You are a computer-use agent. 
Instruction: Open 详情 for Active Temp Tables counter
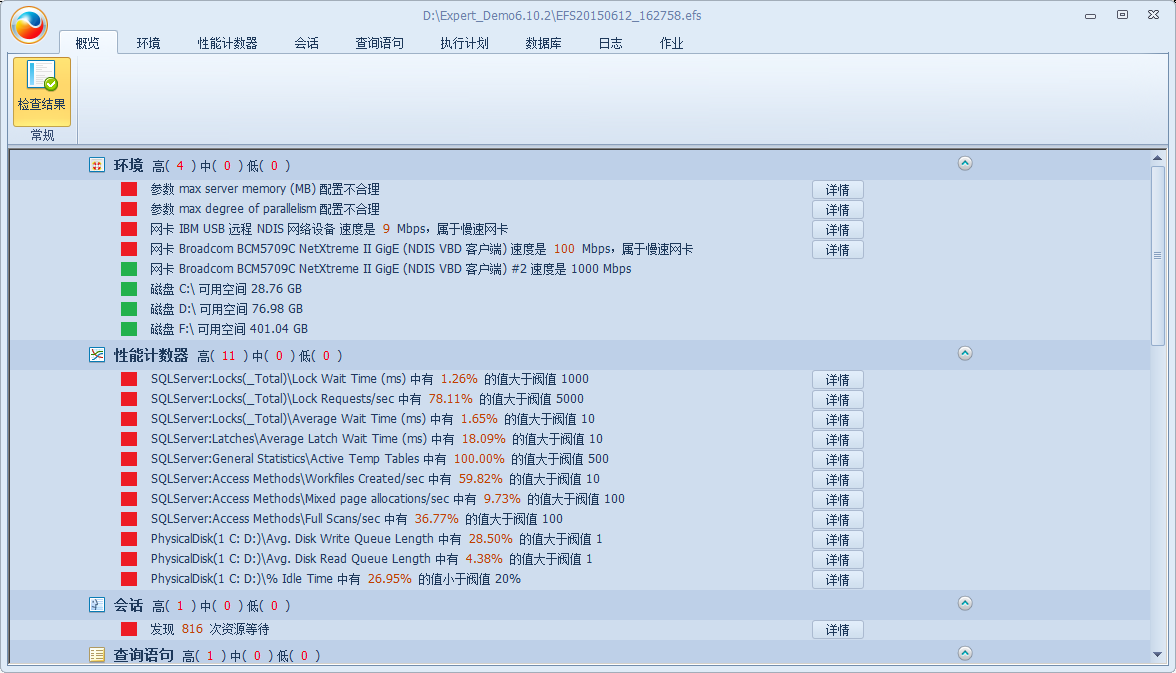[x=838, y=460]
